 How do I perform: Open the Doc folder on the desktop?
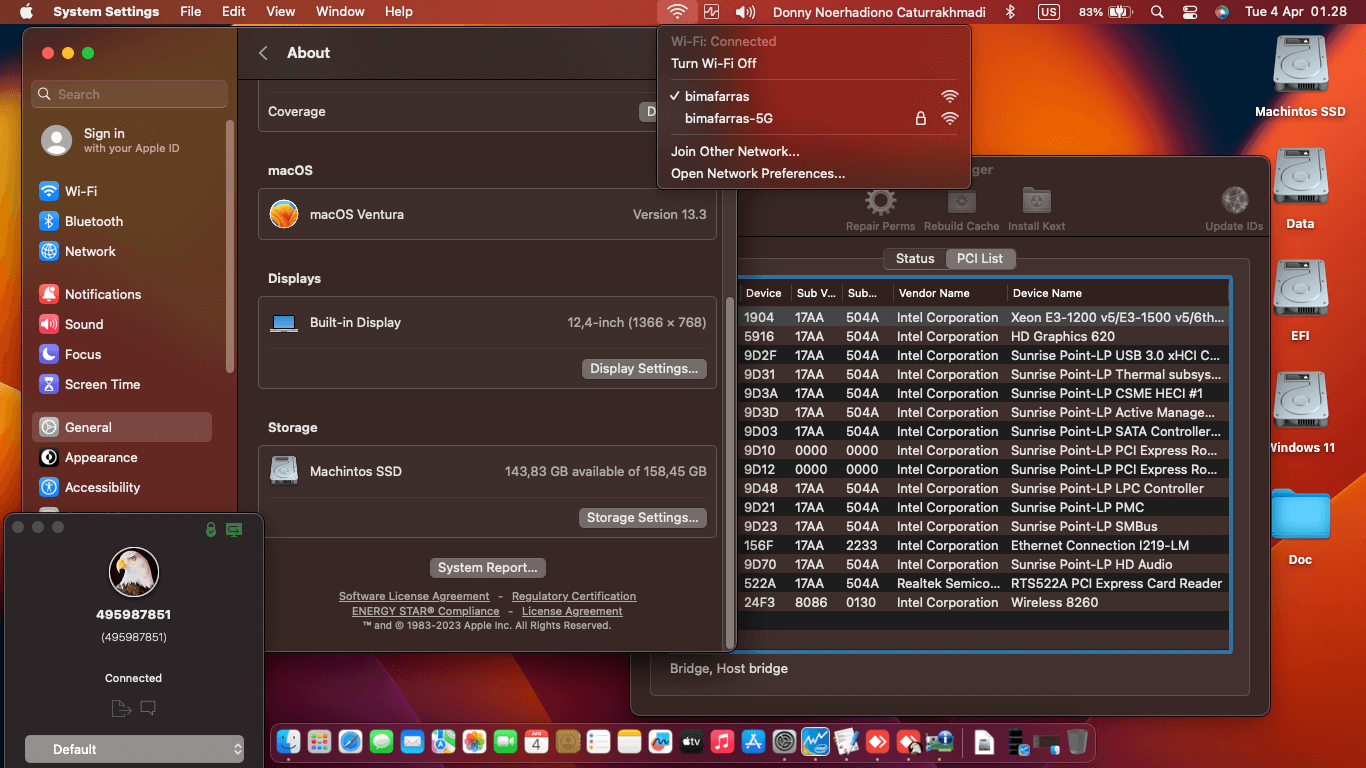click(1300, 524)
